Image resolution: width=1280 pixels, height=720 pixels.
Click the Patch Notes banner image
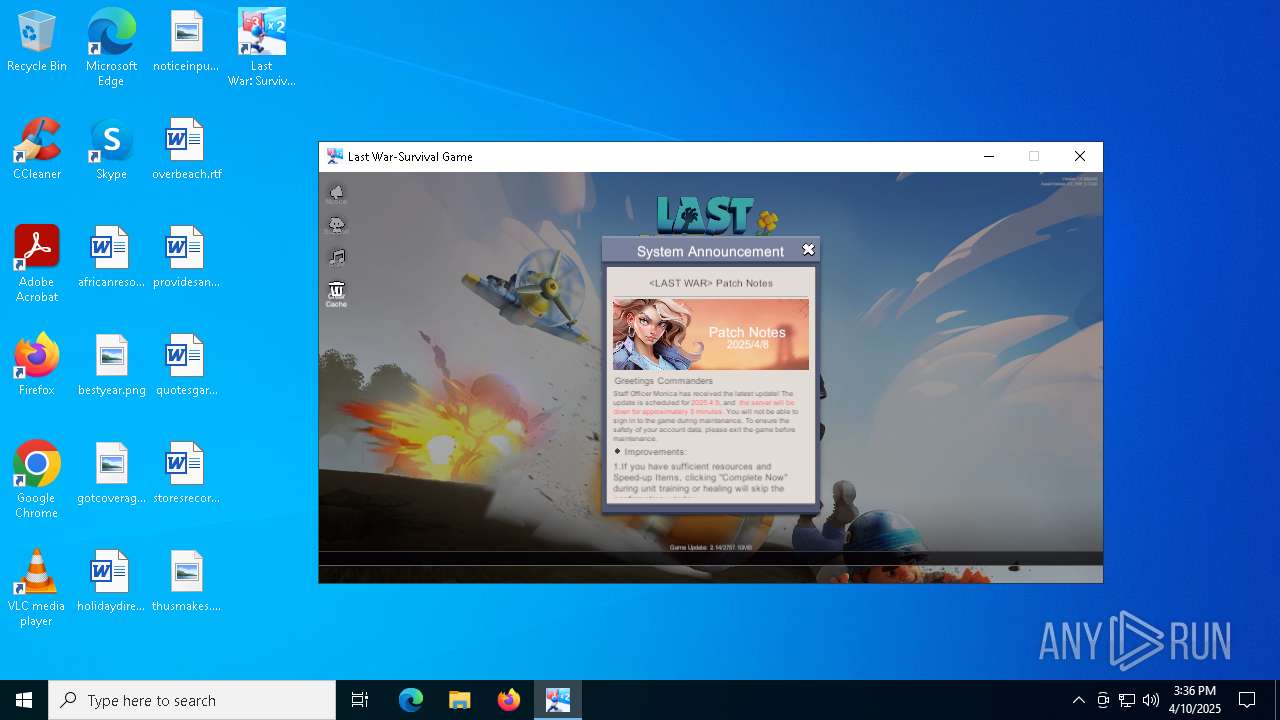(711, 335)
